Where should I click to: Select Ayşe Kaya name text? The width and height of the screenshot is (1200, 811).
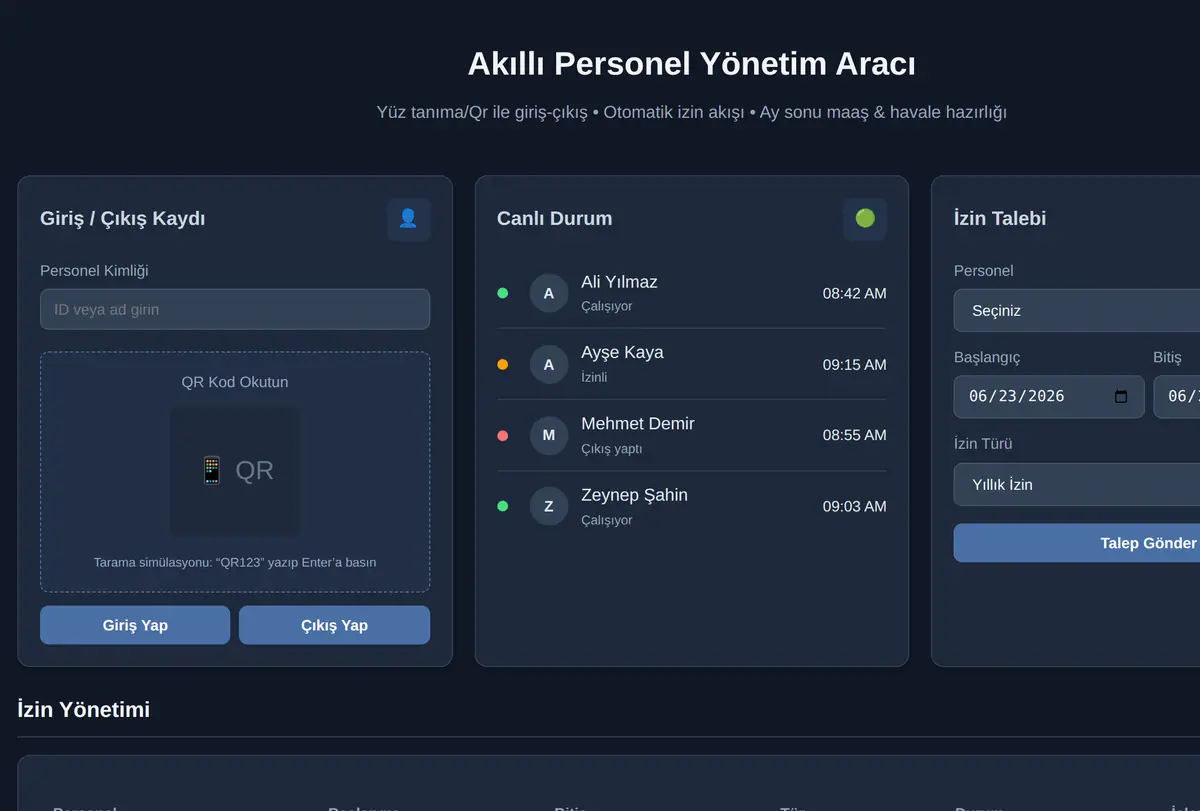coord(622,352)
